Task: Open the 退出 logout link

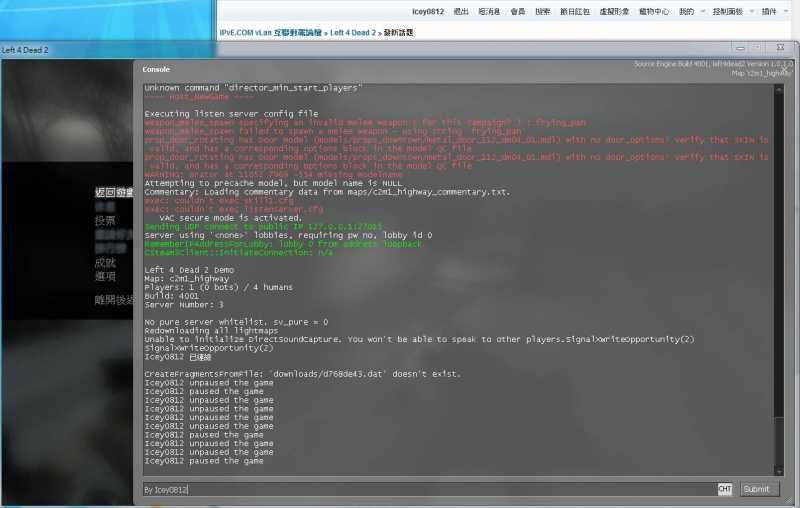Action: click(461, 12)
